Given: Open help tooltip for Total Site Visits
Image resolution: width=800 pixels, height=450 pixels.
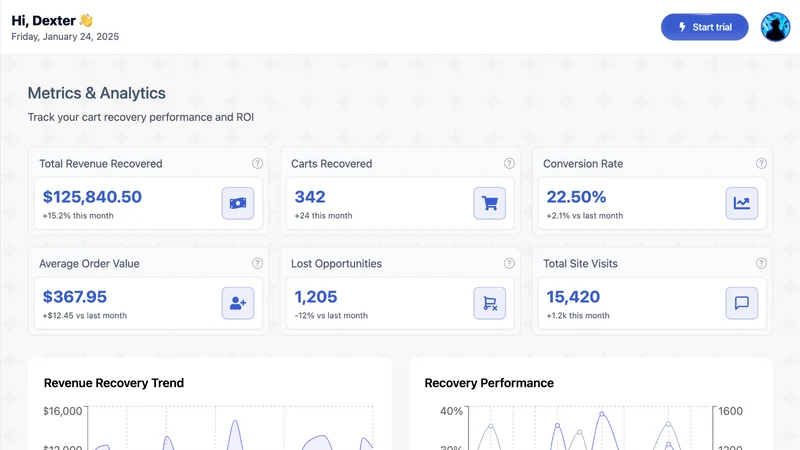Looking at the screenshot, I should coord(761,263).
